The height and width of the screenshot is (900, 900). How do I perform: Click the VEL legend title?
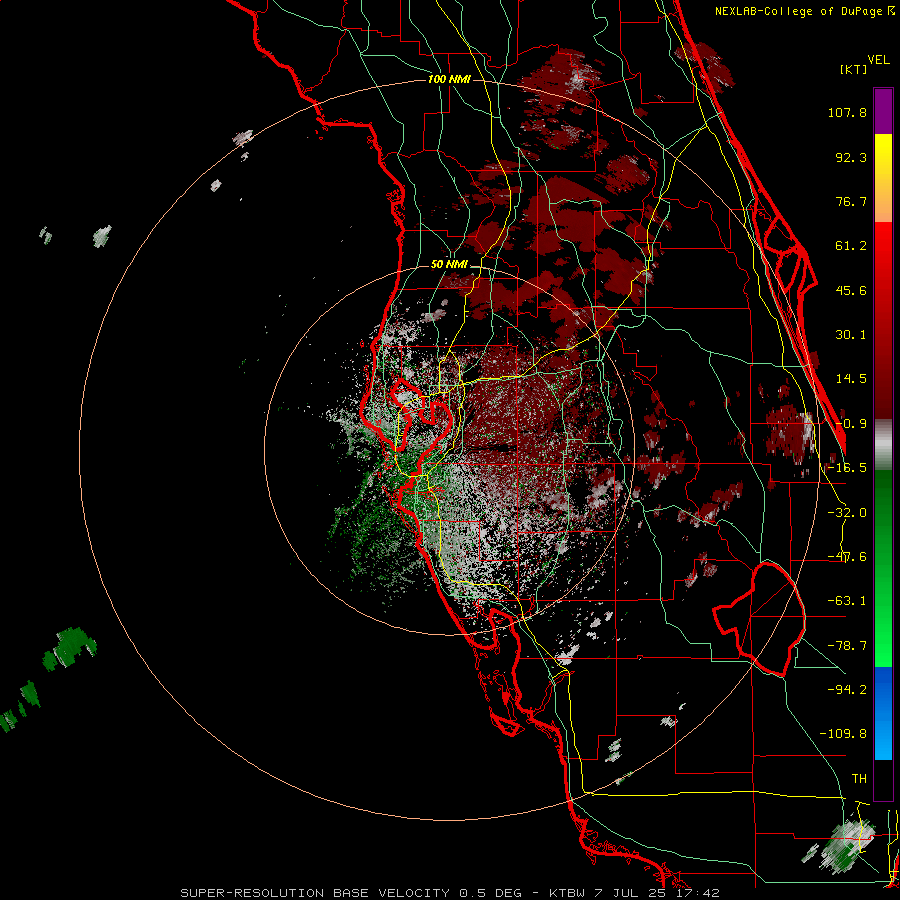click(x=878, y=60)
